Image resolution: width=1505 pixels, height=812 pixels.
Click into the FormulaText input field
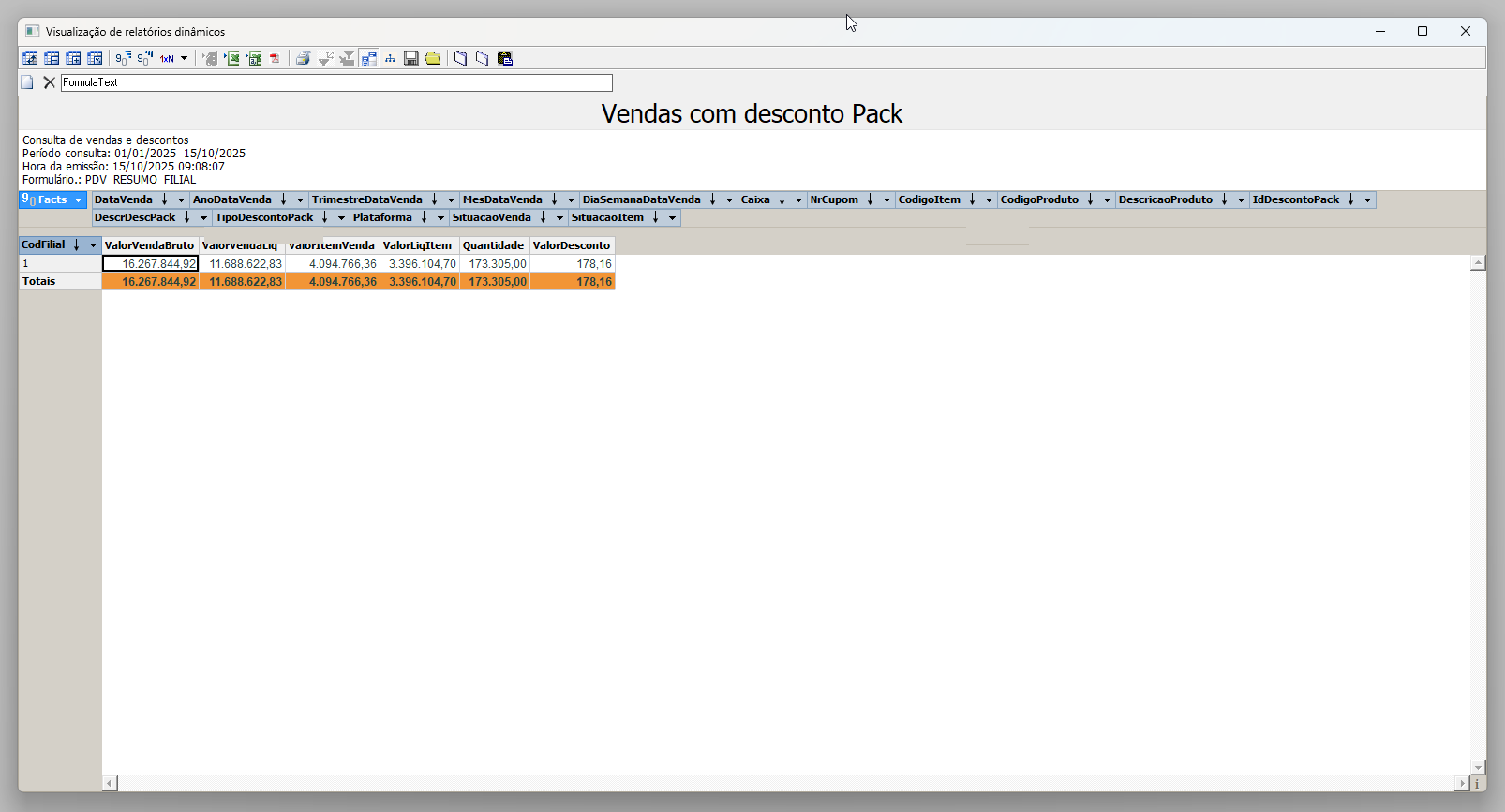coord(336,82)
